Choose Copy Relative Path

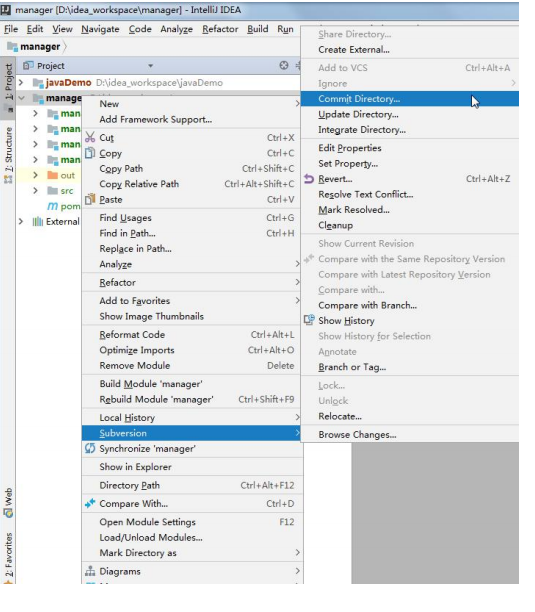(192, 184)
